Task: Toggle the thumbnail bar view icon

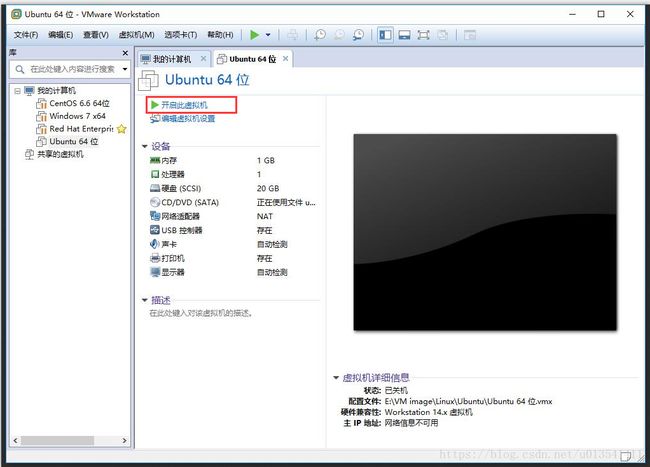Action: 404,35
